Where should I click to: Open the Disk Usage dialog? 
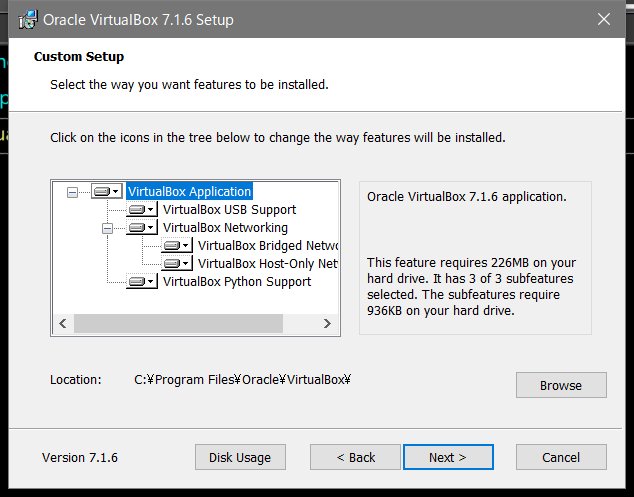(240, 457)
